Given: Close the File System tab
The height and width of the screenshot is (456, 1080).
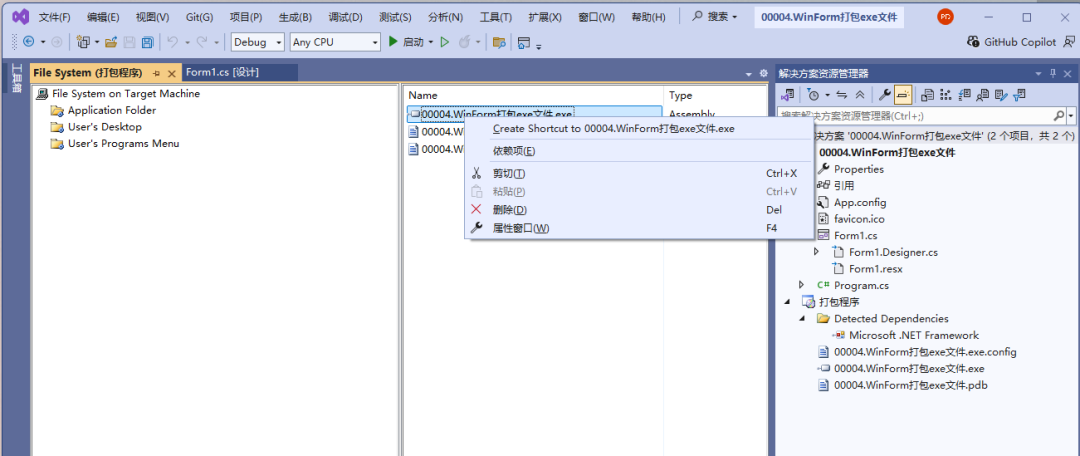Looking at the screenshot, I should coord(172,73).
